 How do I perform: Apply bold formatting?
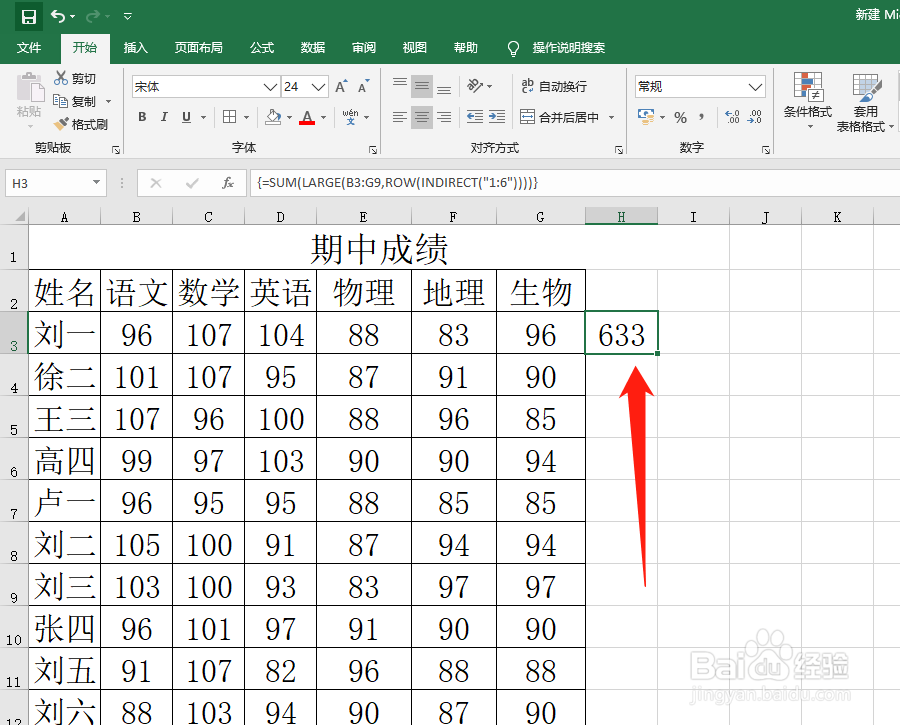[141, 117]
